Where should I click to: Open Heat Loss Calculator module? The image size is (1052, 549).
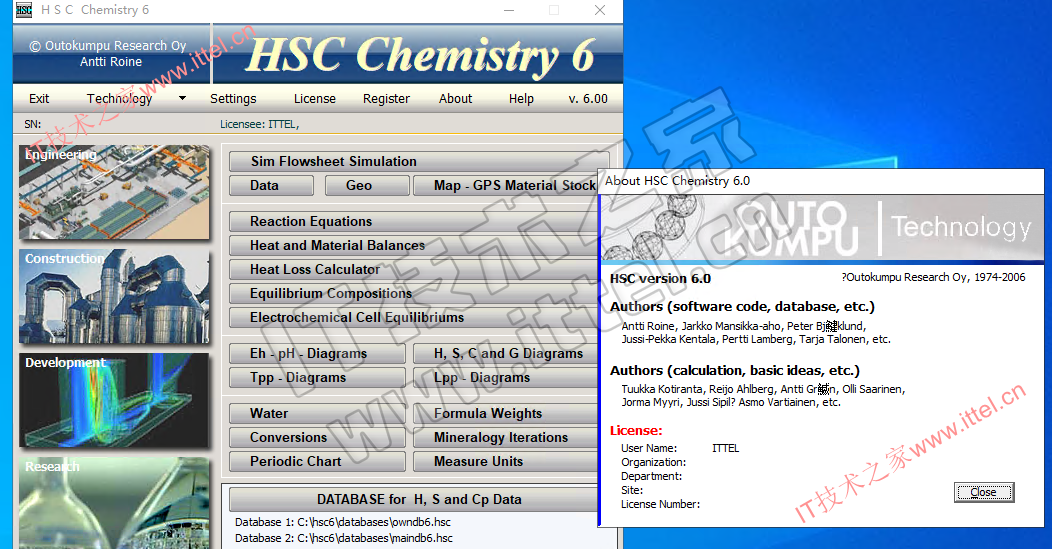(x=413, y=270)
